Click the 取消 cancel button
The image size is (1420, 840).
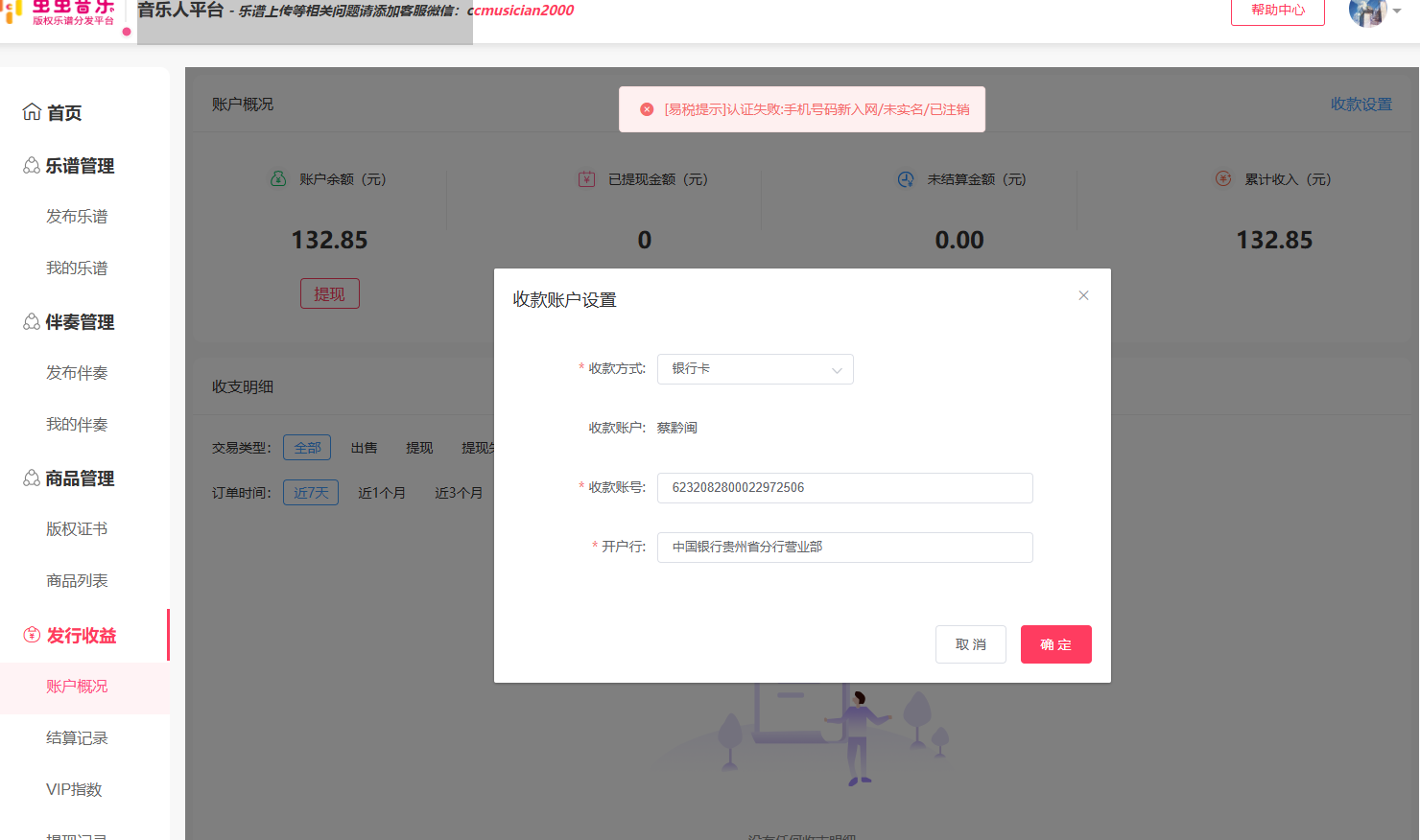[971, 644]
